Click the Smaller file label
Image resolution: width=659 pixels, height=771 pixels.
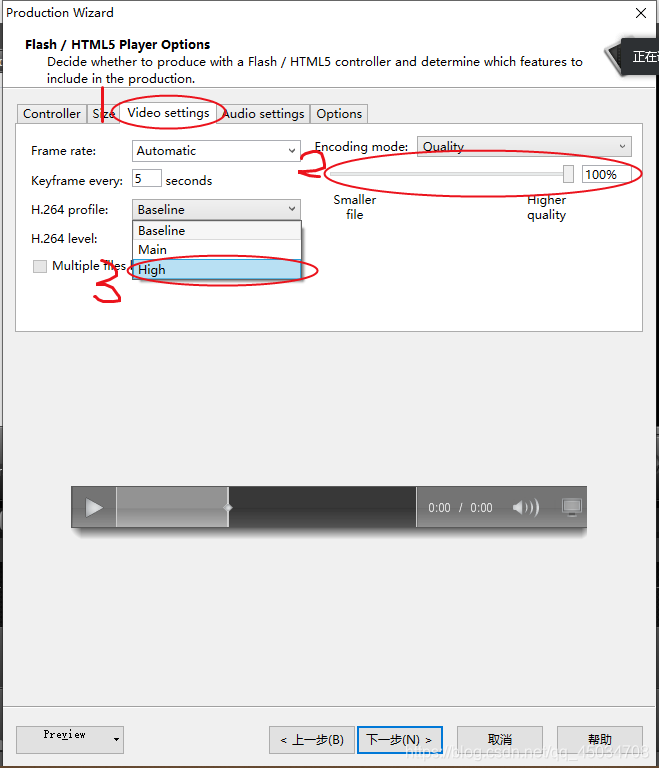point(355,207)
